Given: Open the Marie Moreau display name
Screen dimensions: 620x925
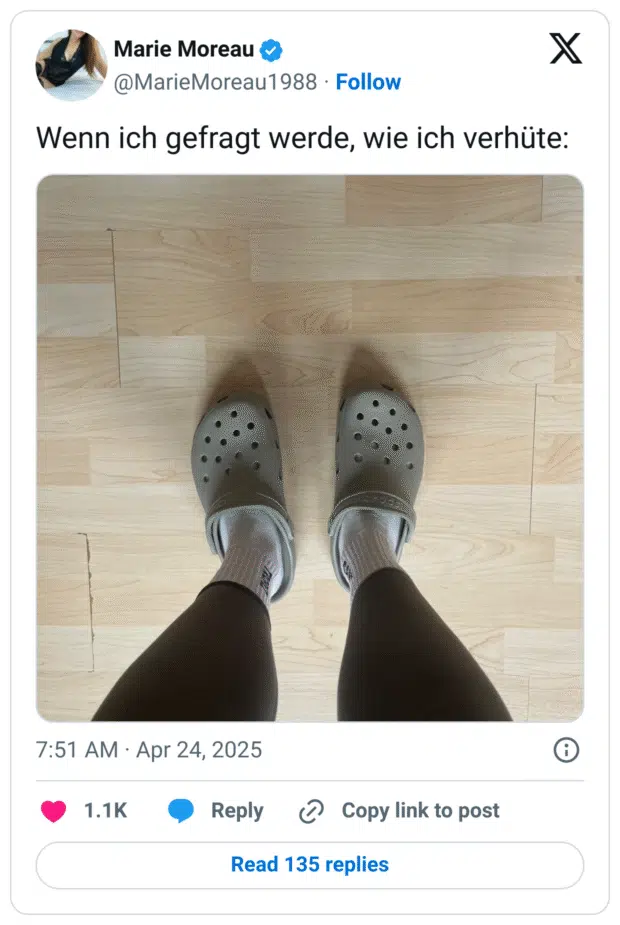Looking at the screenshot, I should coord(183,50).
